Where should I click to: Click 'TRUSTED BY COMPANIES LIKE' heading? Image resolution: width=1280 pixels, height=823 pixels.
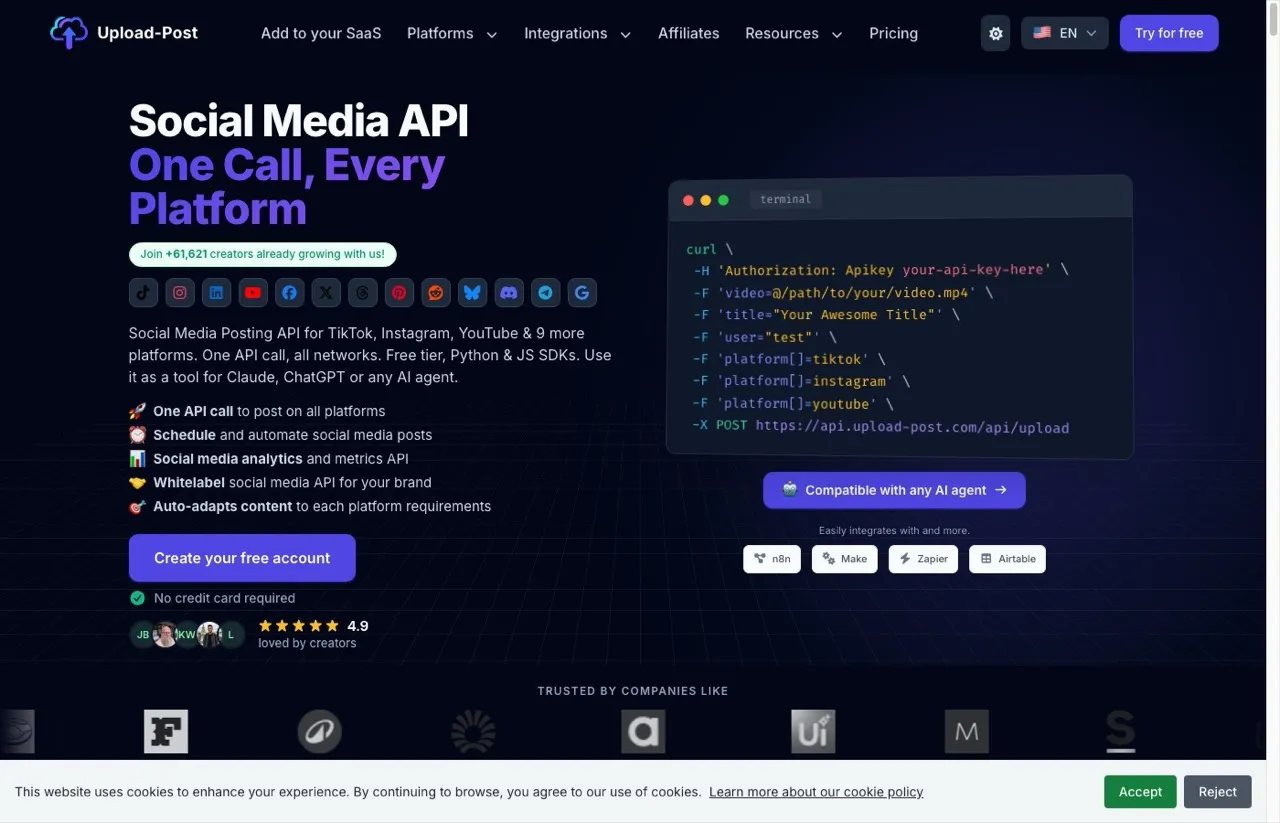coord(633,691)
